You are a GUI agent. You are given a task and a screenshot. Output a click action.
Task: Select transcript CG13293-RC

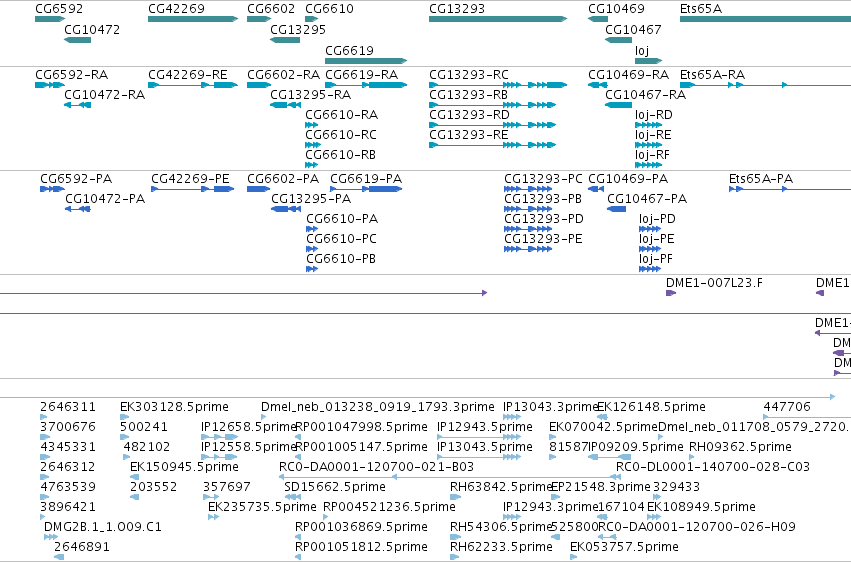(469, 74)
